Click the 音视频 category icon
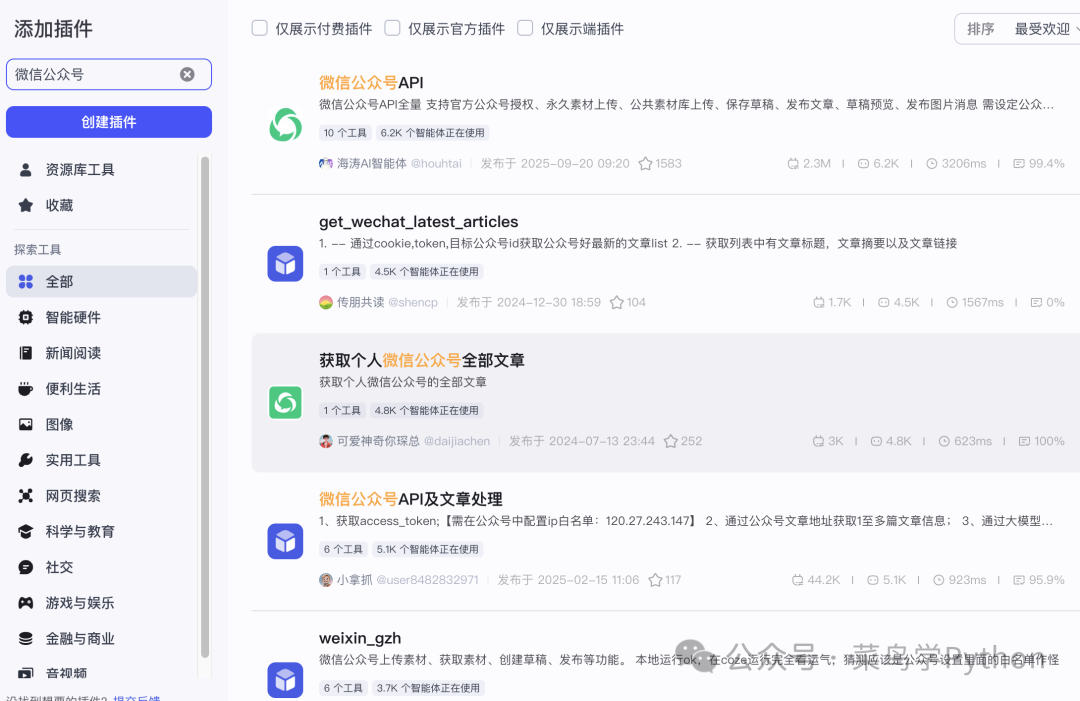Viewport: 1080px width, 701px height. (25, 673)
